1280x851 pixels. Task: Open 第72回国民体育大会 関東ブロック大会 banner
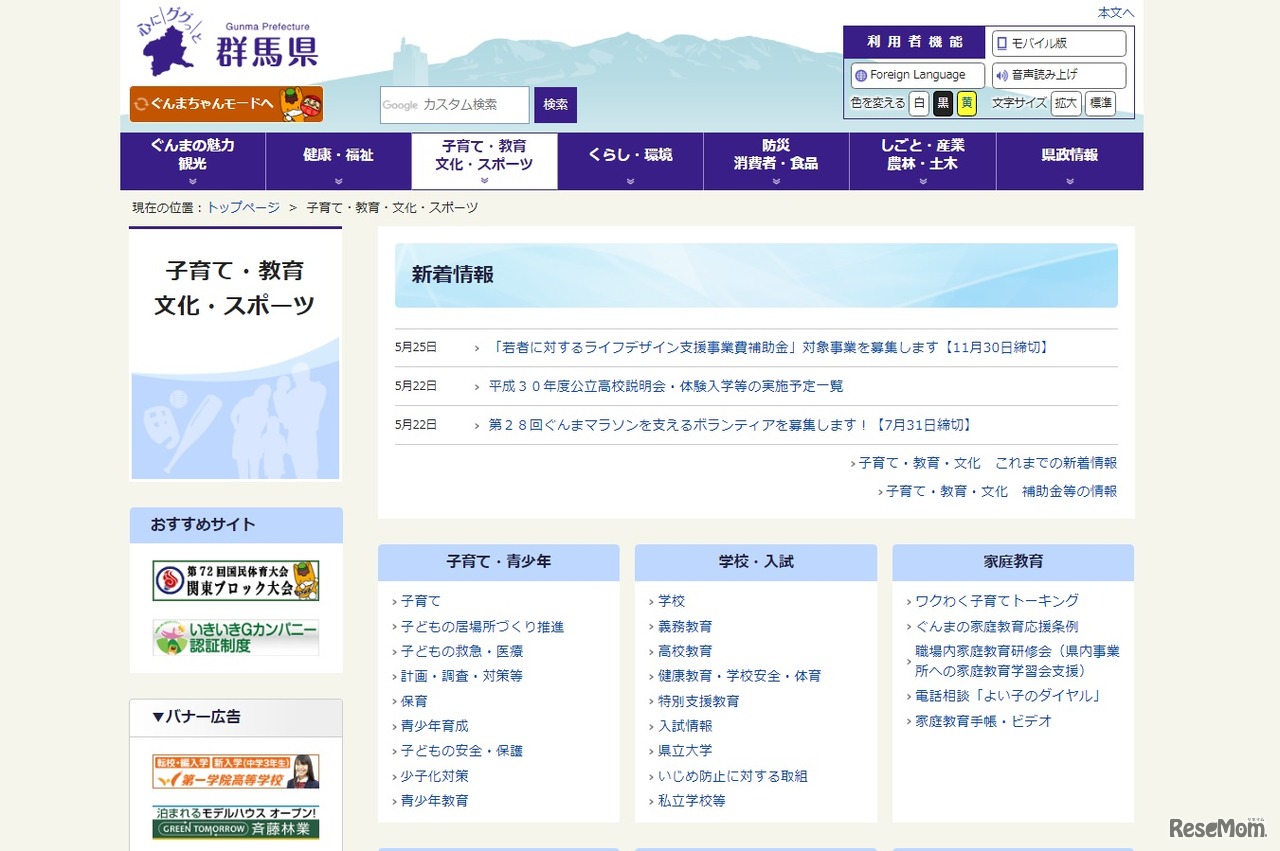tap(236, 581)
